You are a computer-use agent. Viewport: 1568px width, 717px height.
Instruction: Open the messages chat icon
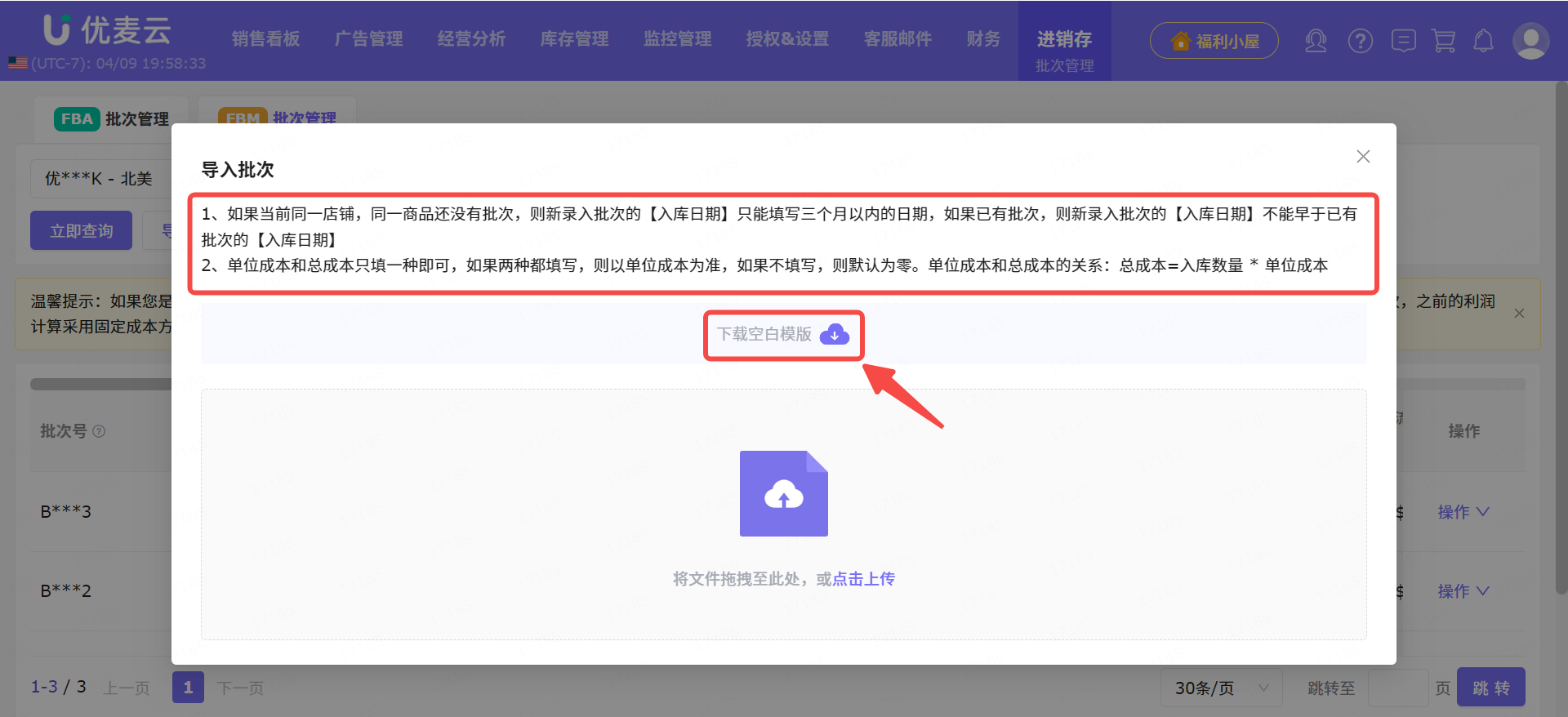(x=1403, y=41)
